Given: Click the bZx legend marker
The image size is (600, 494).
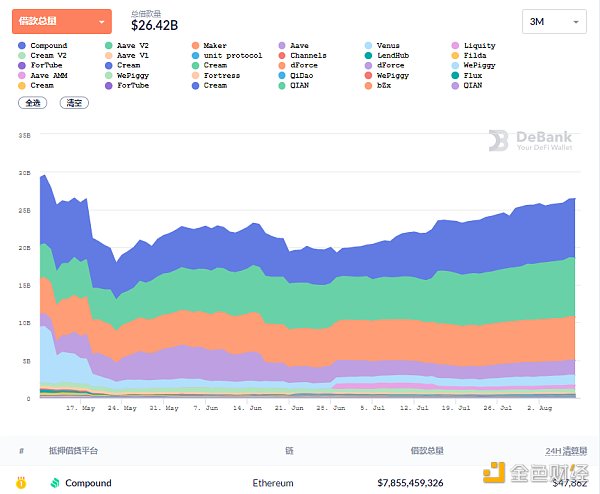Looking at the screenshot, I should click(x=369, y=86).
